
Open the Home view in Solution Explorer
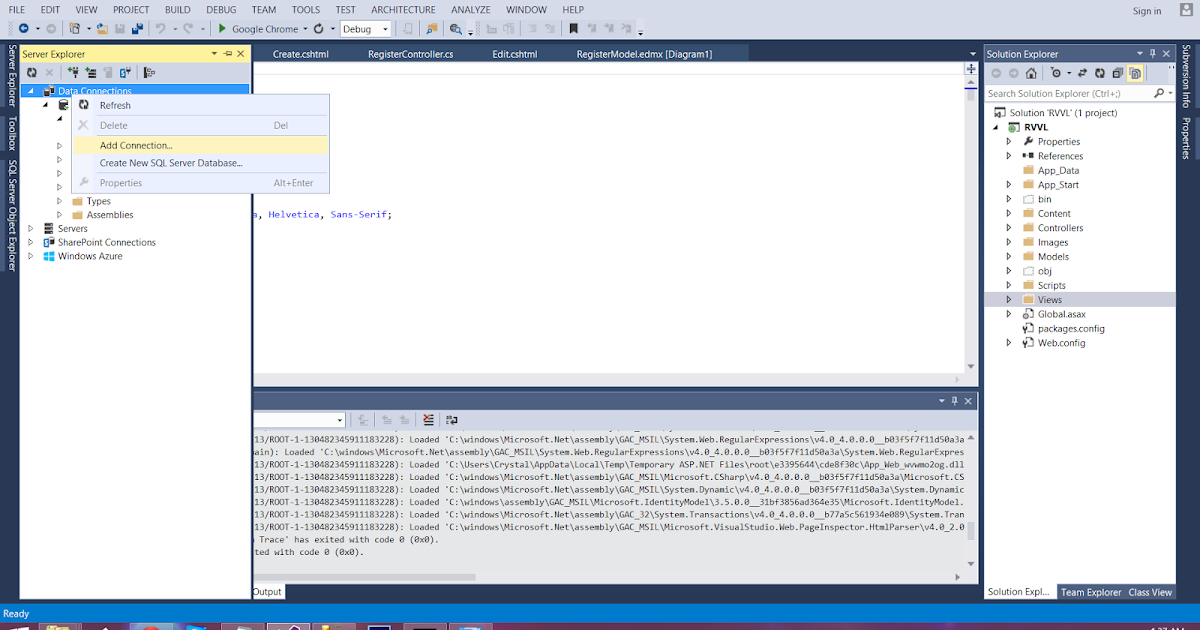point(1031,74)
